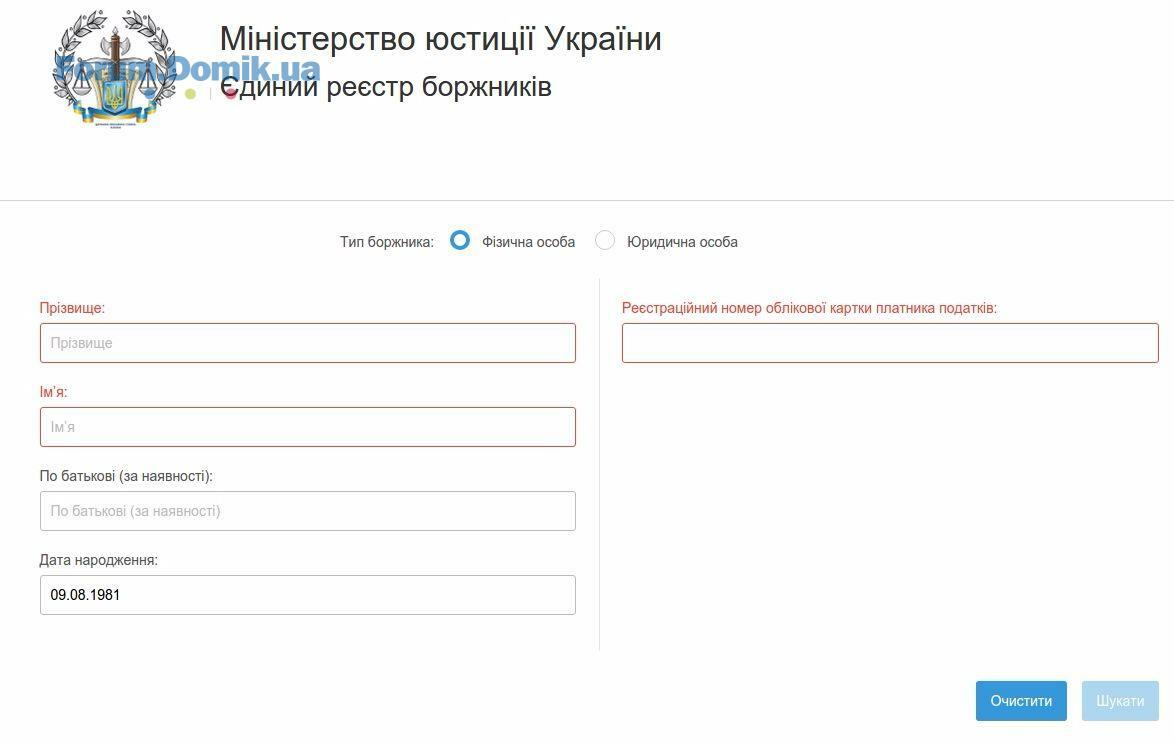Focus the Прізвище input field
The height and width of the screenshot is (743, 1174).
308,343
